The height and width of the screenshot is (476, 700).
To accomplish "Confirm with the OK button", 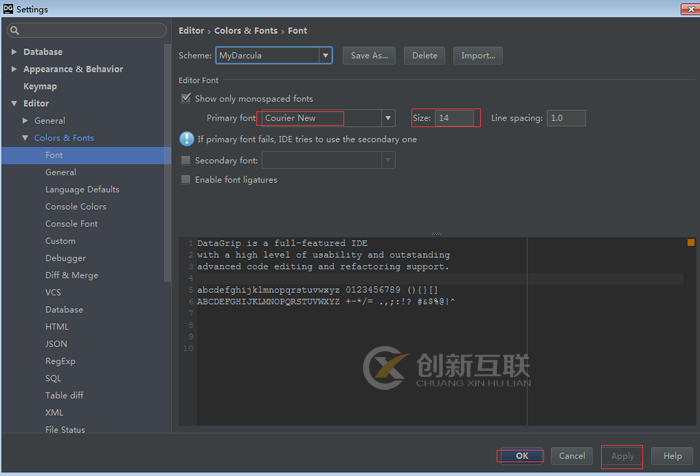I will click(x=522, y=455).
